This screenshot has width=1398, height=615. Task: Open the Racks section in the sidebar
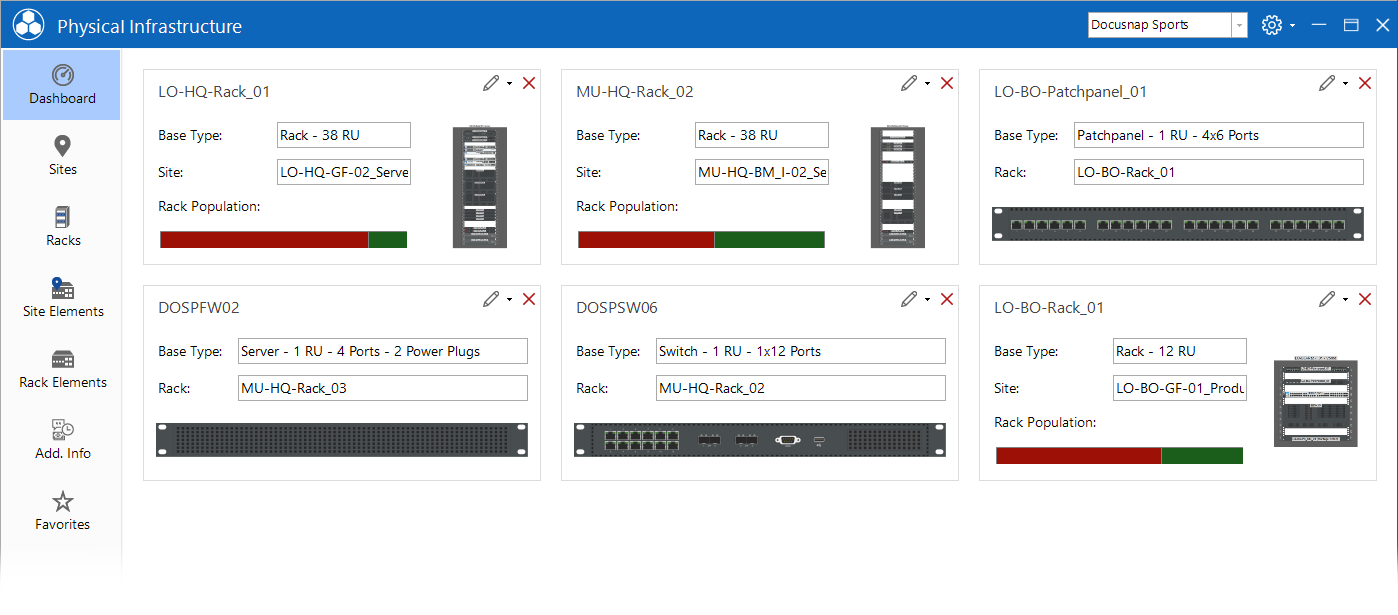pos(62,227)
